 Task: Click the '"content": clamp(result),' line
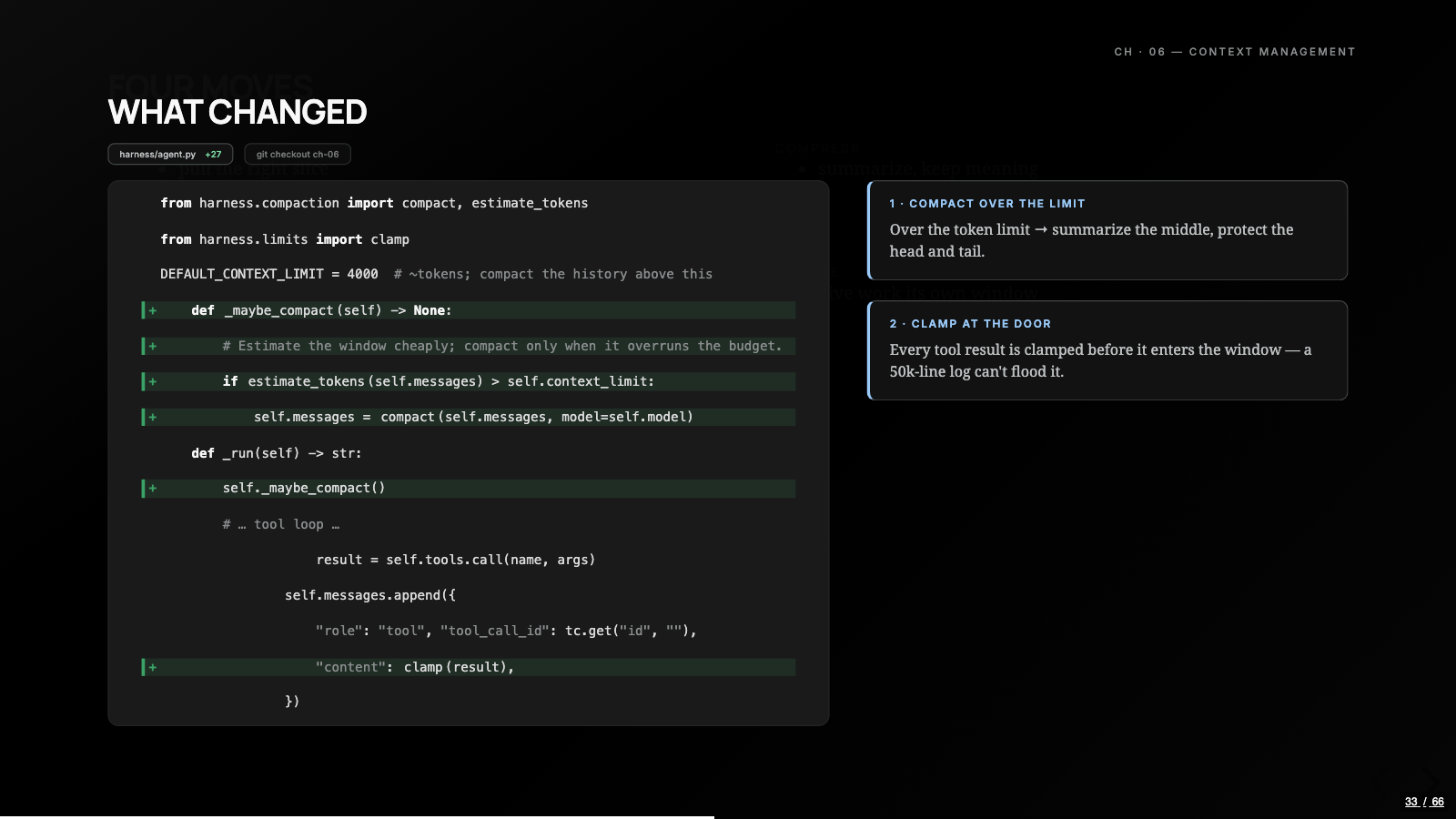point(469,667)
